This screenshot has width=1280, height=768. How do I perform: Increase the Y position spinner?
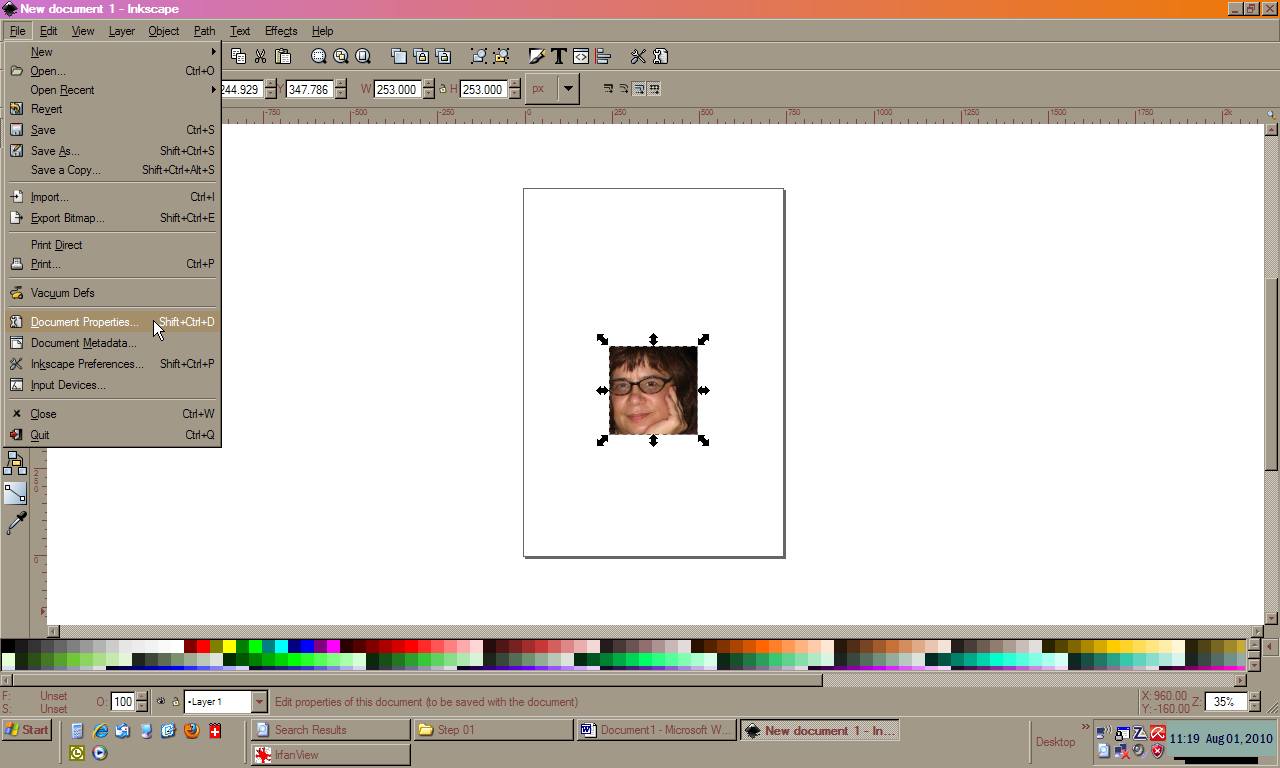pyautogui.click(x=342, y=84)
